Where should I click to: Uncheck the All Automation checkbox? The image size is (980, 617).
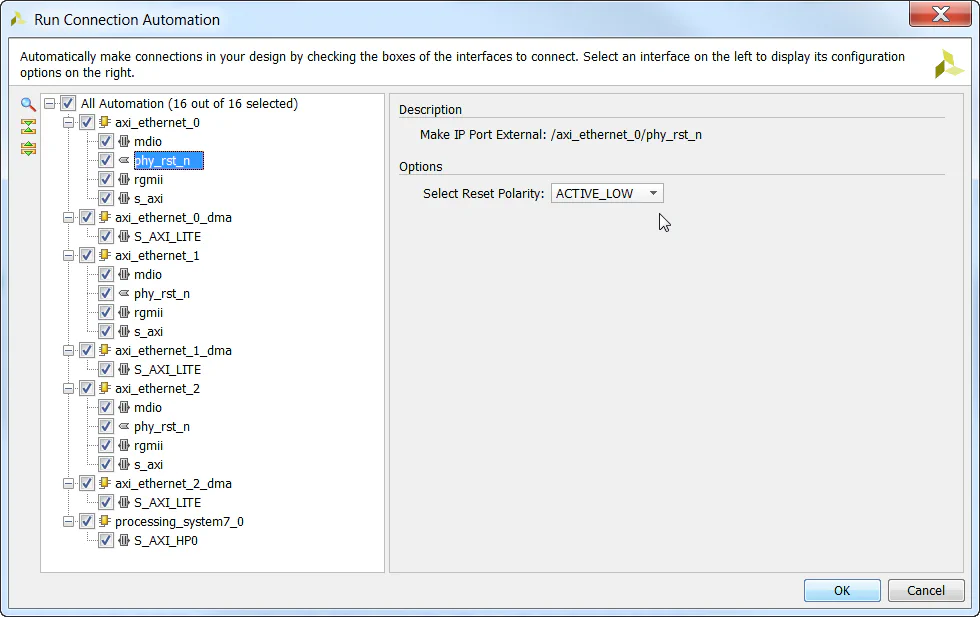tap(68, 104)
